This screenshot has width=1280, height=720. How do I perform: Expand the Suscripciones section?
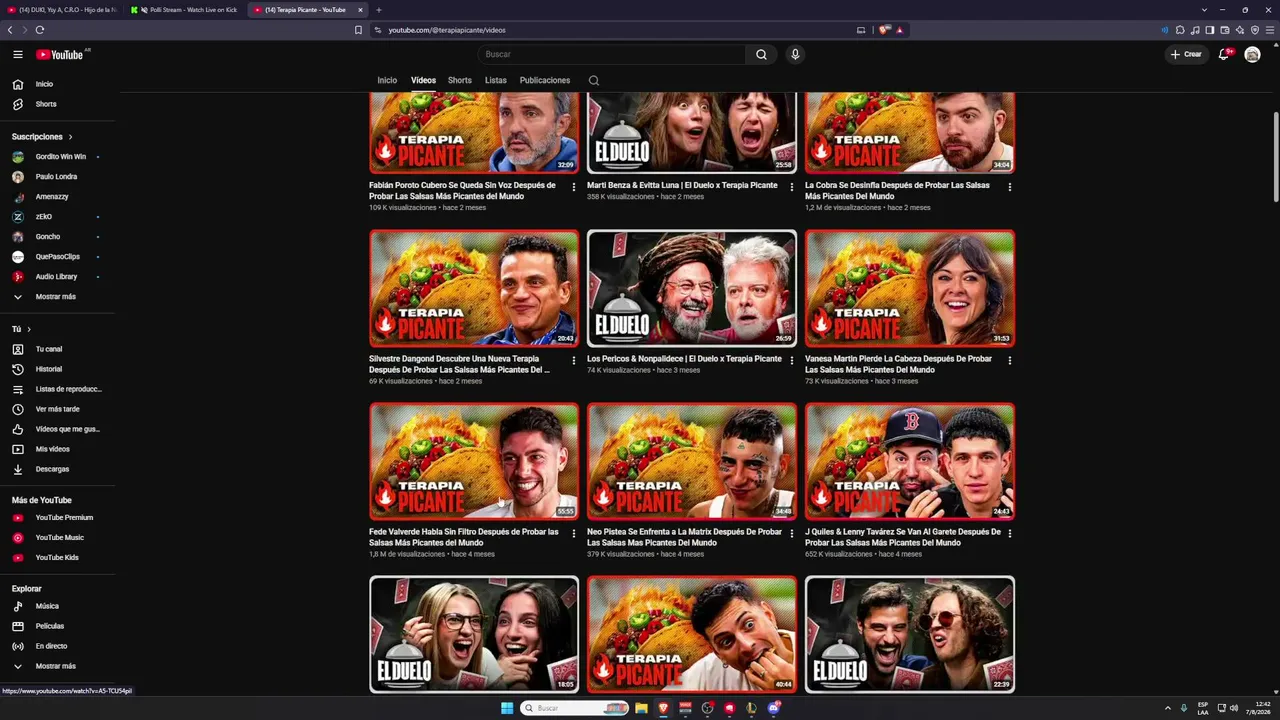click(x=42, y=137)
